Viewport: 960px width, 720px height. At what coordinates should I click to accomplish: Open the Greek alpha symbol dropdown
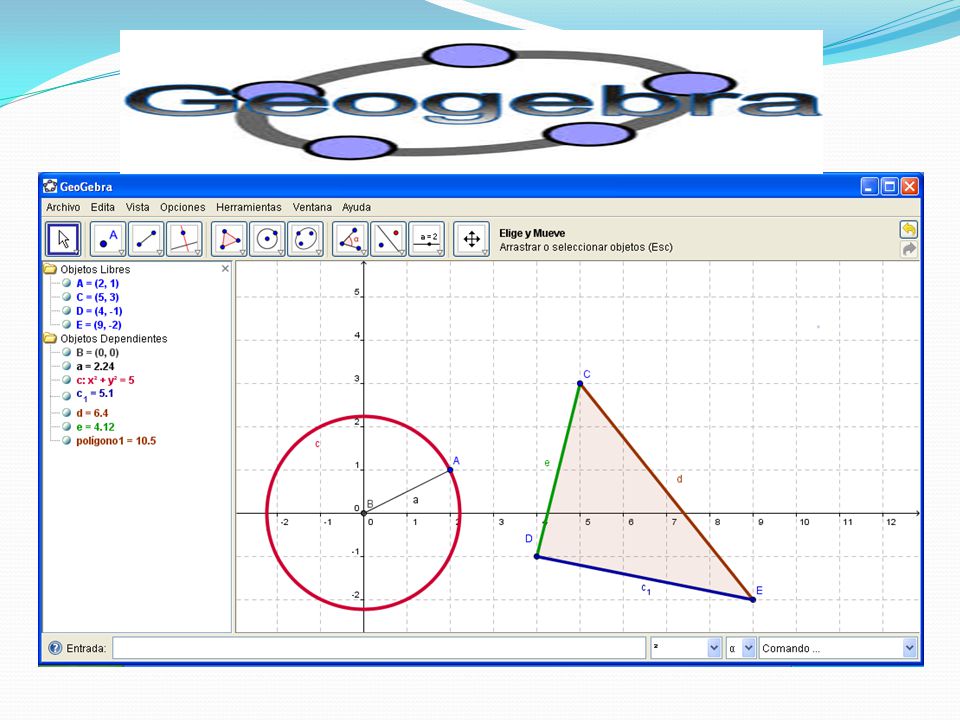click(748, 648)
